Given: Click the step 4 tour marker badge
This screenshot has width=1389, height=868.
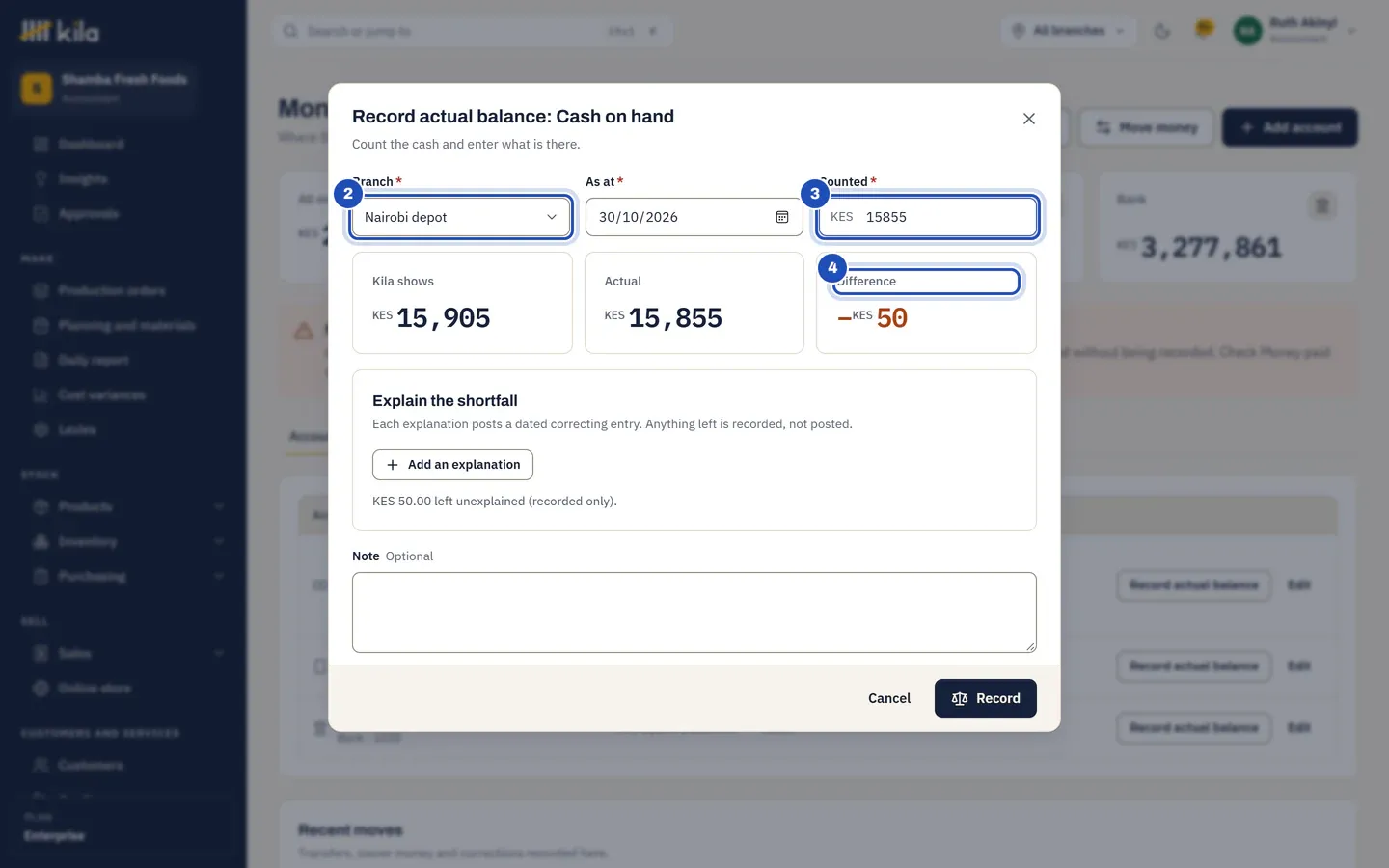Looking at the screenshot, I should click(832, 267).
